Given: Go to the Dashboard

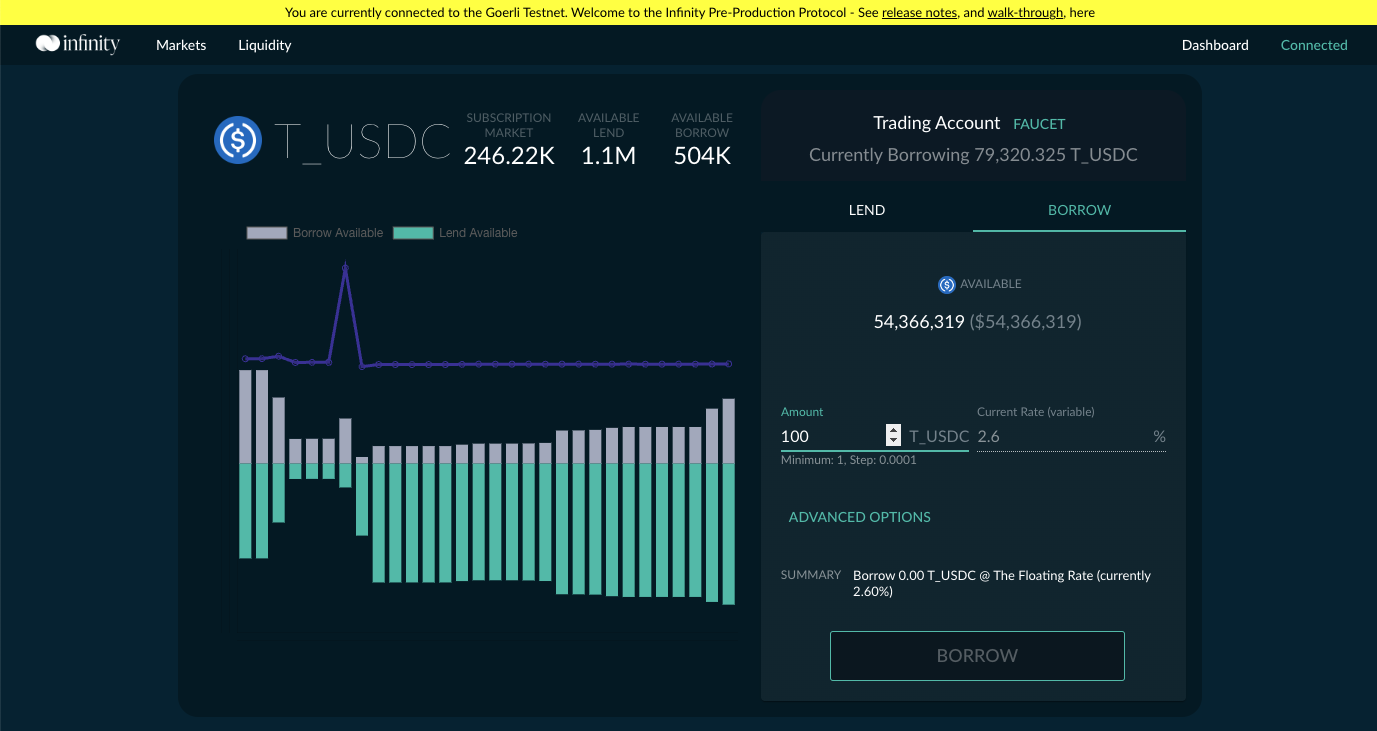Looking at the screenshot, I should pos(1215,45).
